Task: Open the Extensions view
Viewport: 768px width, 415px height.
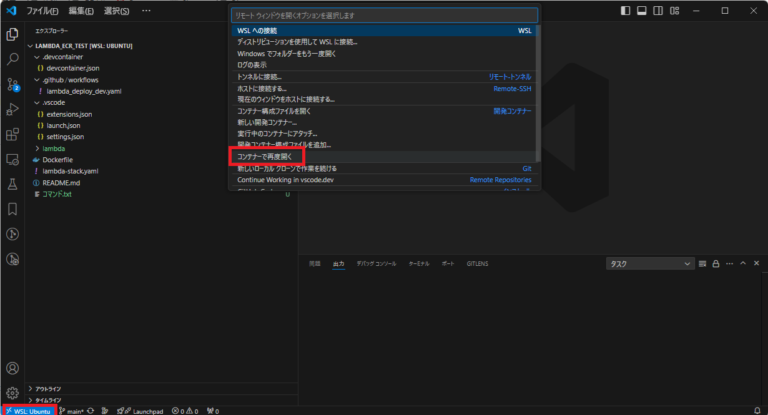Action: [x=12, y=134]
